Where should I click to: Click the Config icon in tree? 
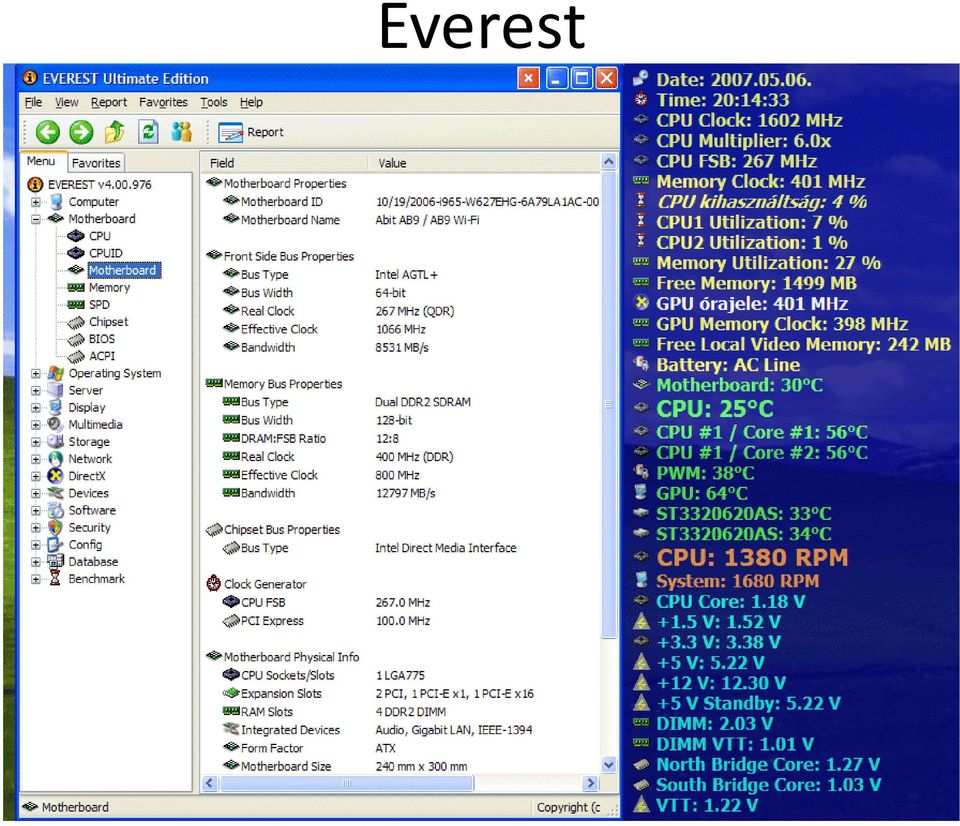[56, 544]
